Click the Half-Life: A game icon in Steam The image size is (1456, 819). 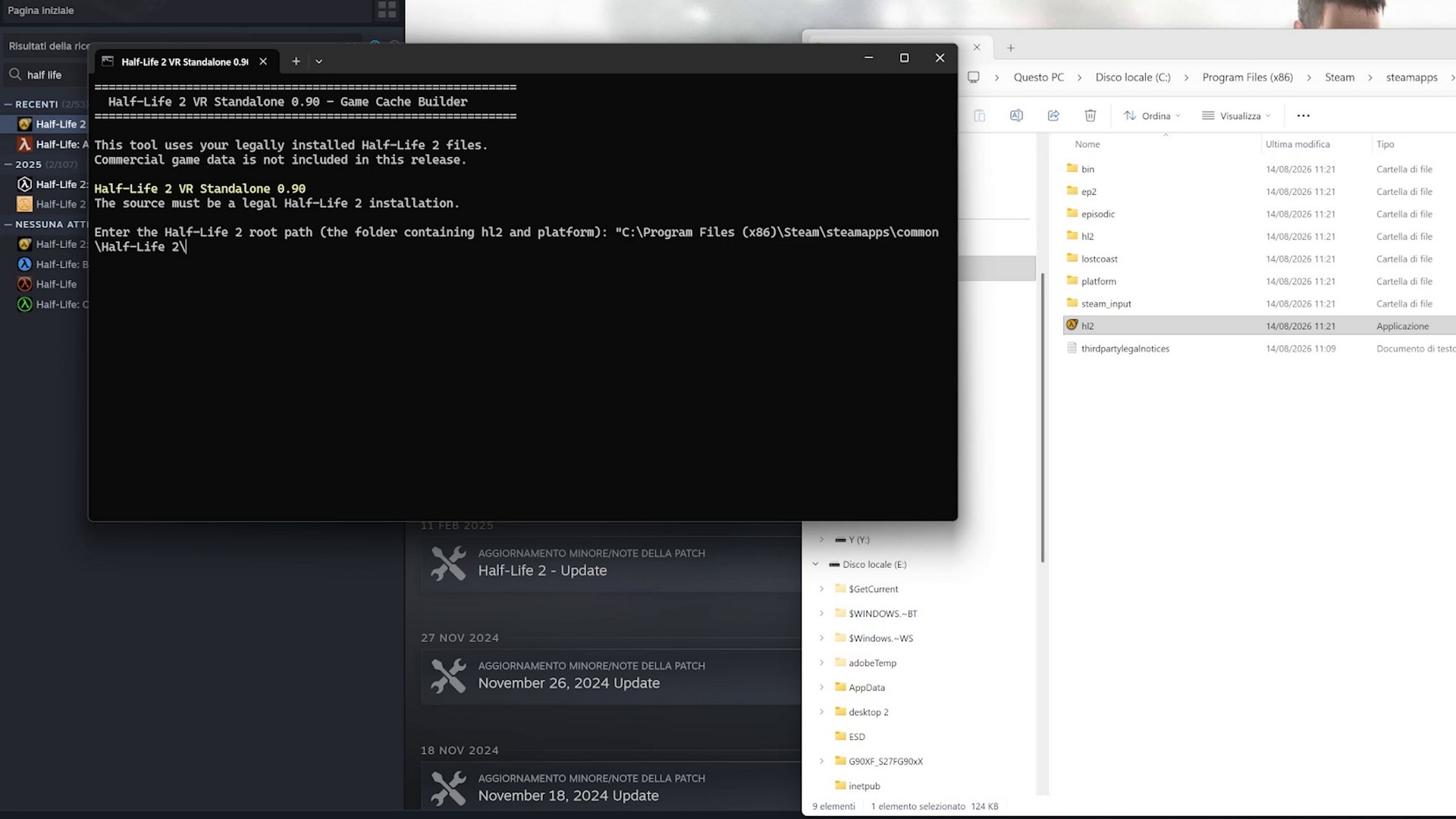pos(25,144)
